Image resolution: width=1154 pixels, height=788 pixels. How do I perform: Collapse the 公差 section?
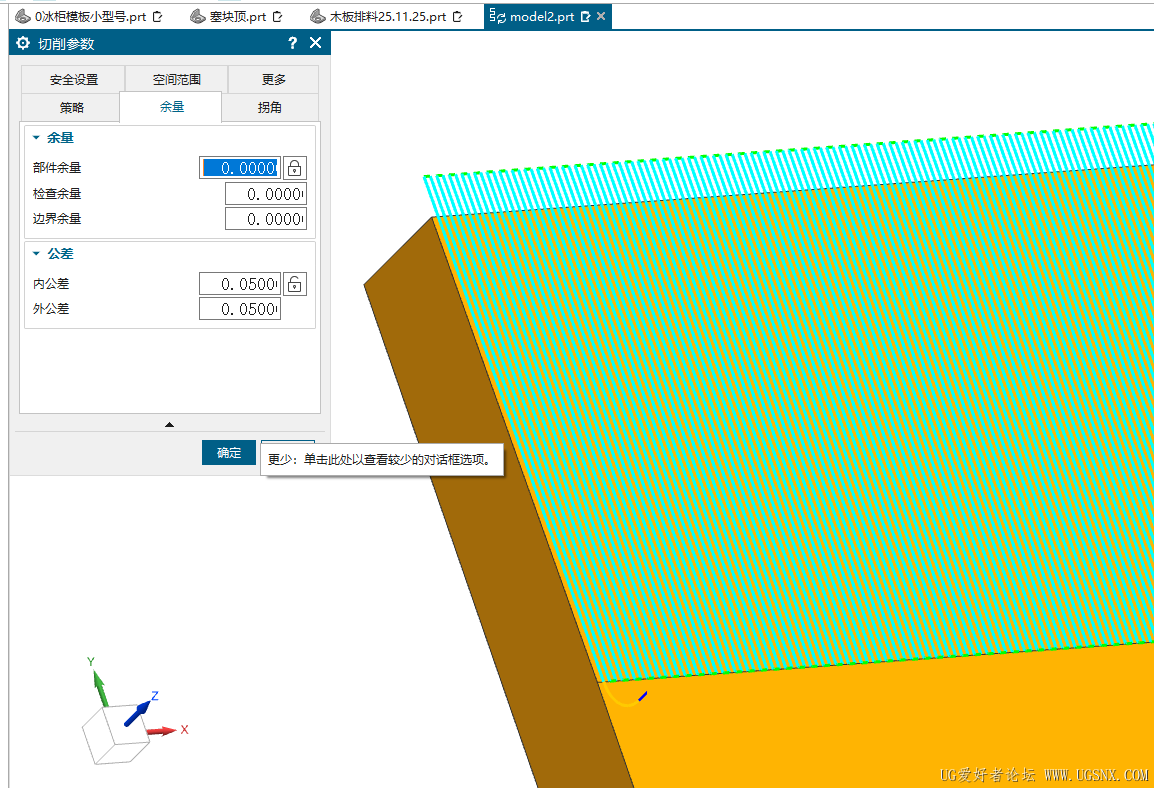click(36, 254)
